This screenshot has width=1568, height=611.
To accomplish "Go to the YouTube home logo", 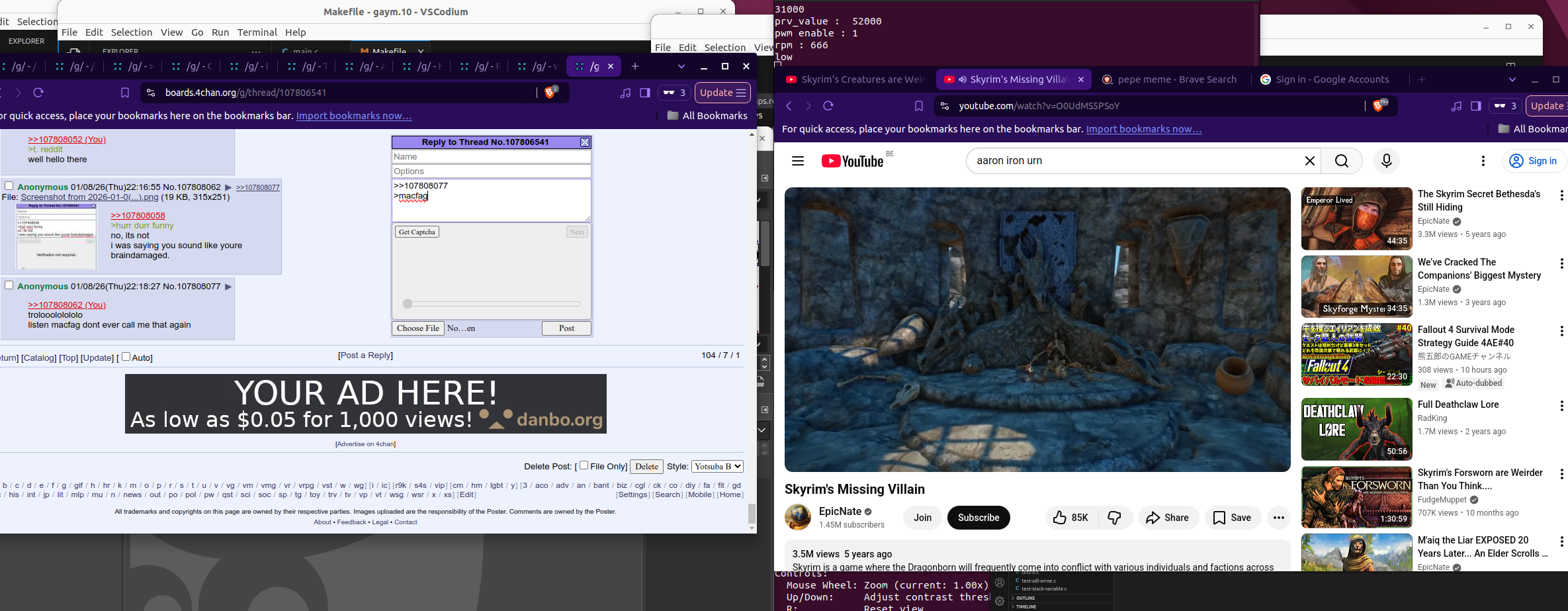I will coord(853,162).
